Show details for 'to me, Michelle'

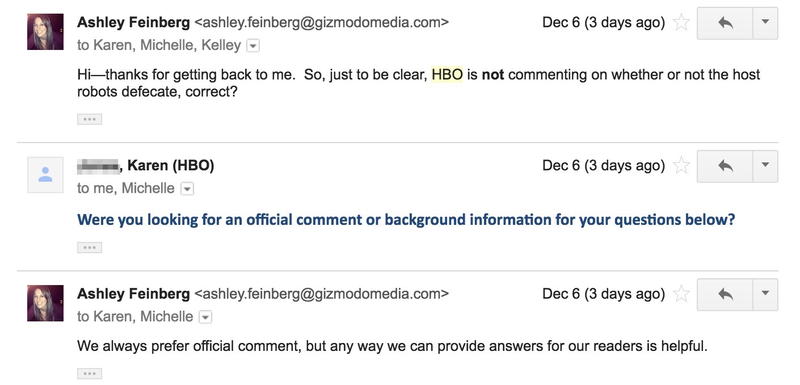click(187, 189)
